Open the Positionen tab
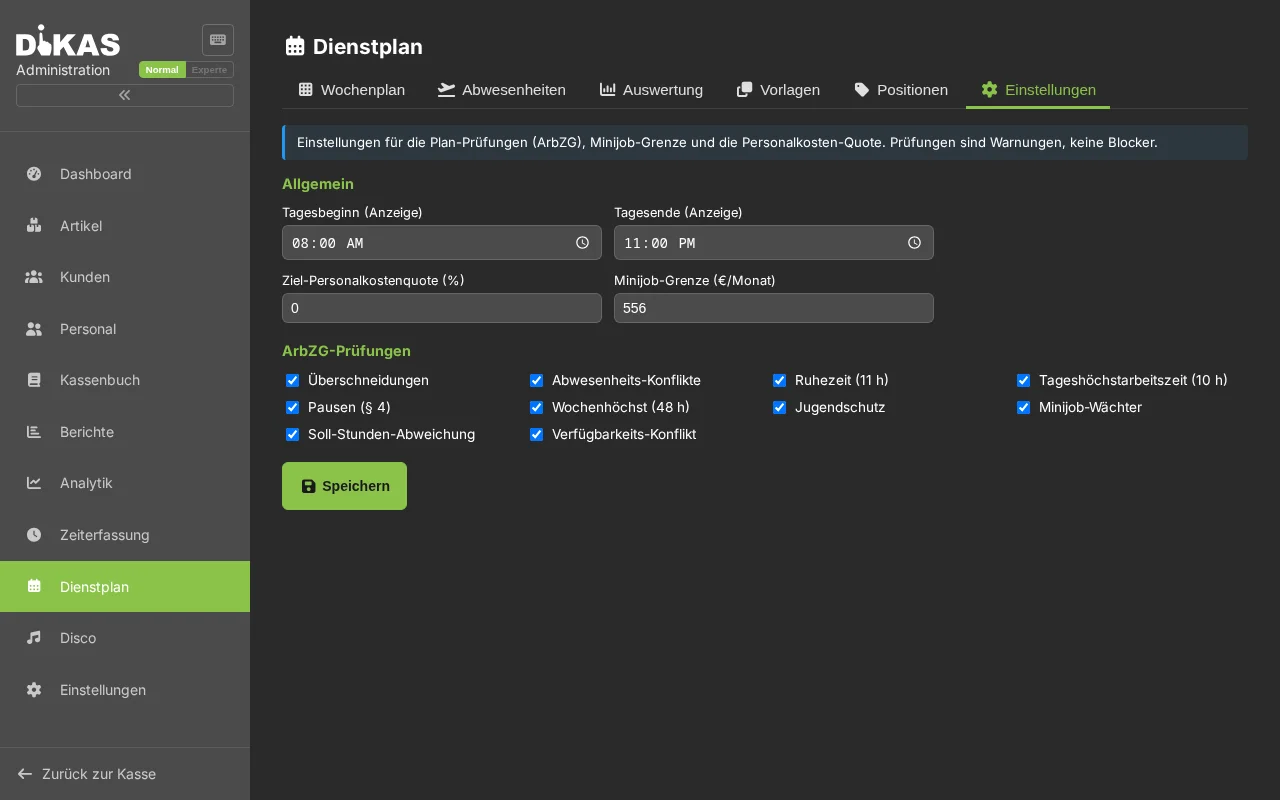The width and height of the screenshot is (1280, 800). coord(901,90)
